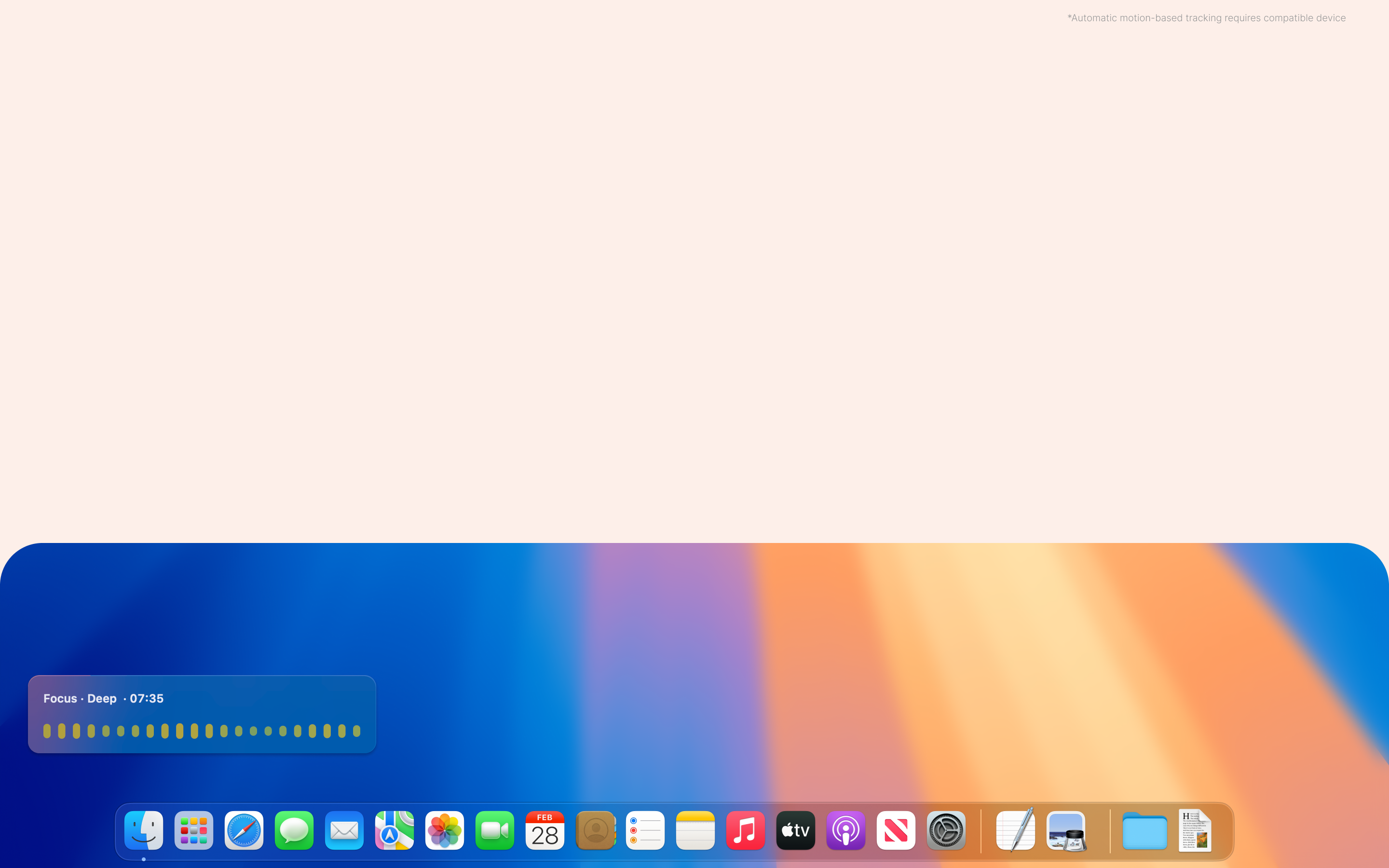Open the Apple TV app
The width and height of the screenshot is (1389, 868).
coord(795,830)
